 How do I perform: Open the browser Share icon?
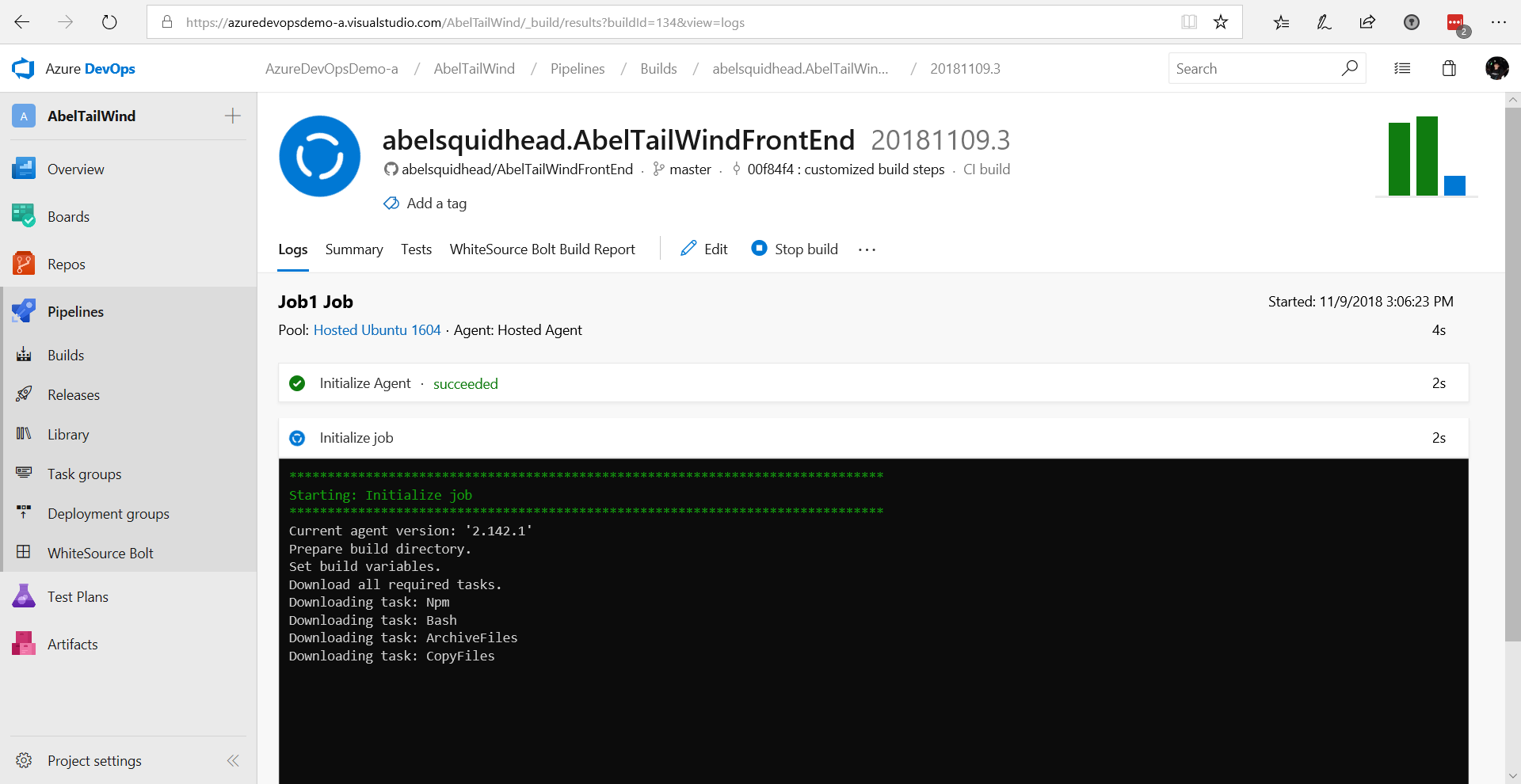pyautogui.click(x=1367, y=22)
